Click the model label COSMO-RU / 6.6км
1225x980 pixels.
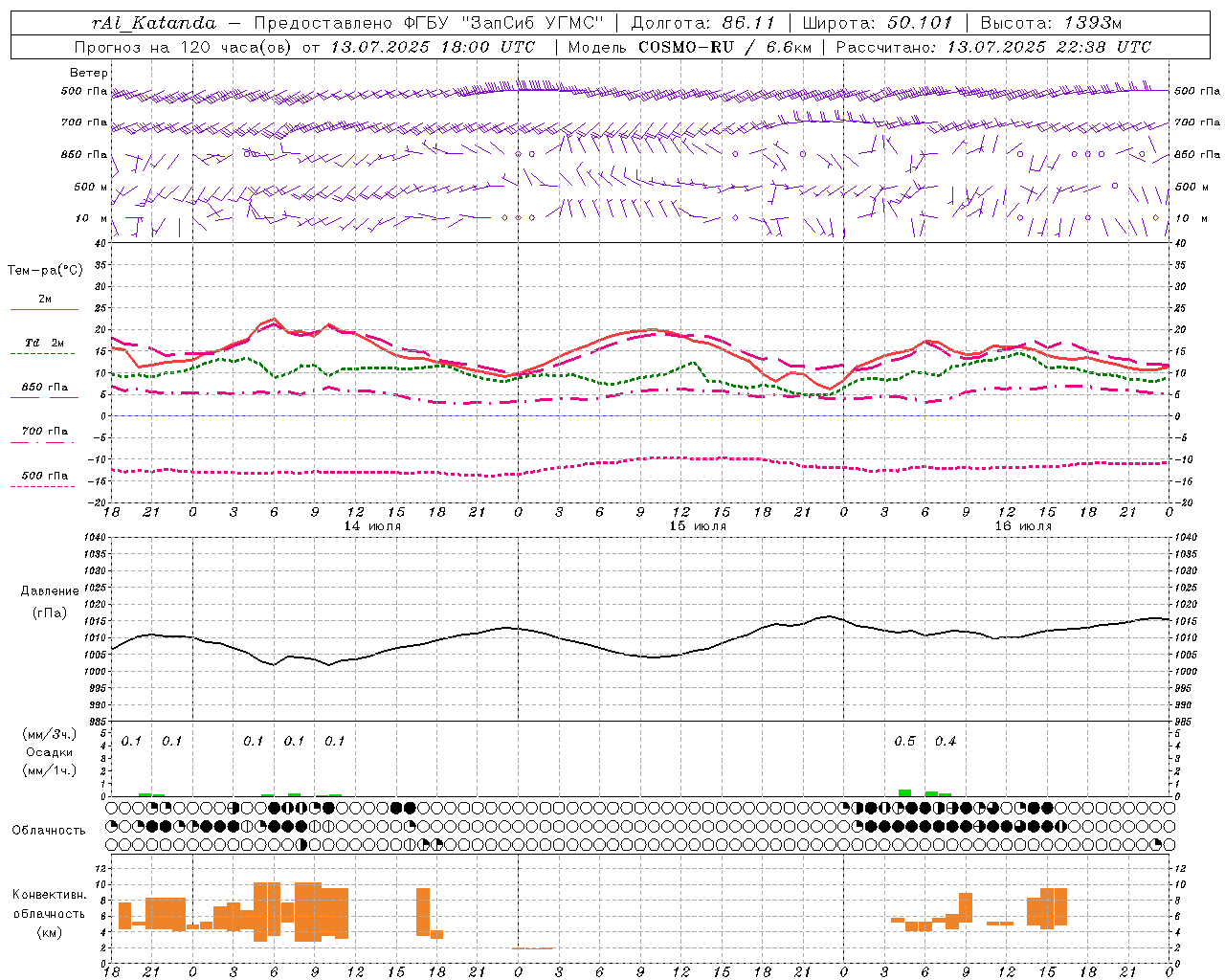724,47
